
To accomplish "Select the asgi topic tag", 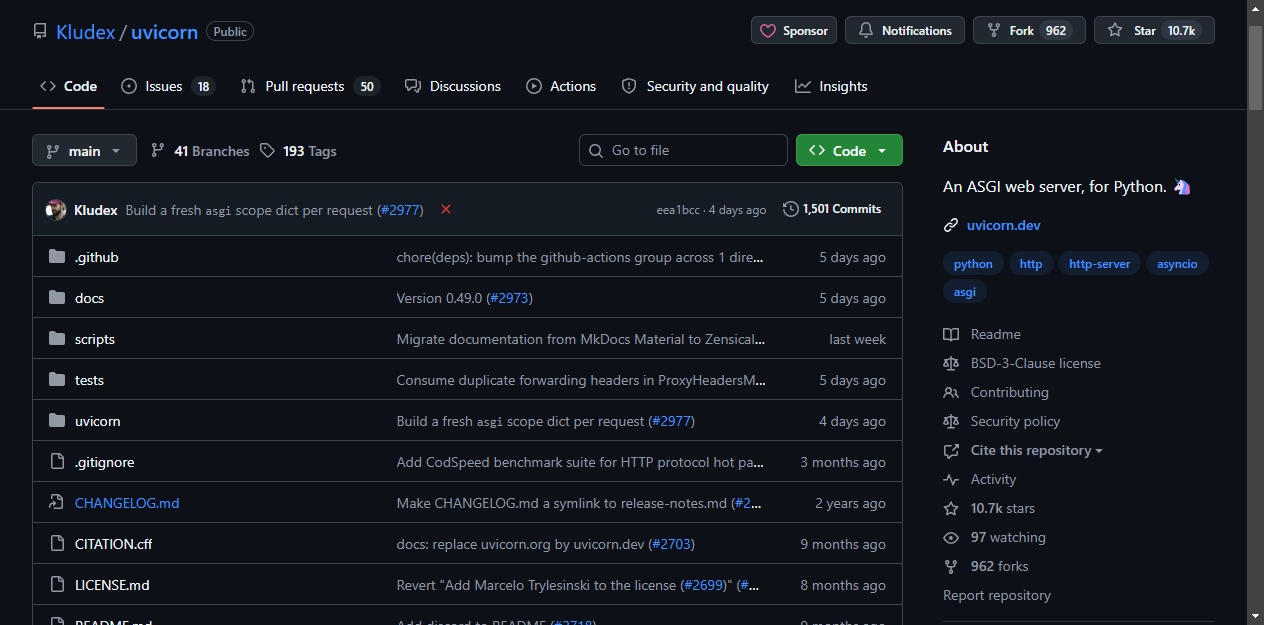I will [965, 292].
